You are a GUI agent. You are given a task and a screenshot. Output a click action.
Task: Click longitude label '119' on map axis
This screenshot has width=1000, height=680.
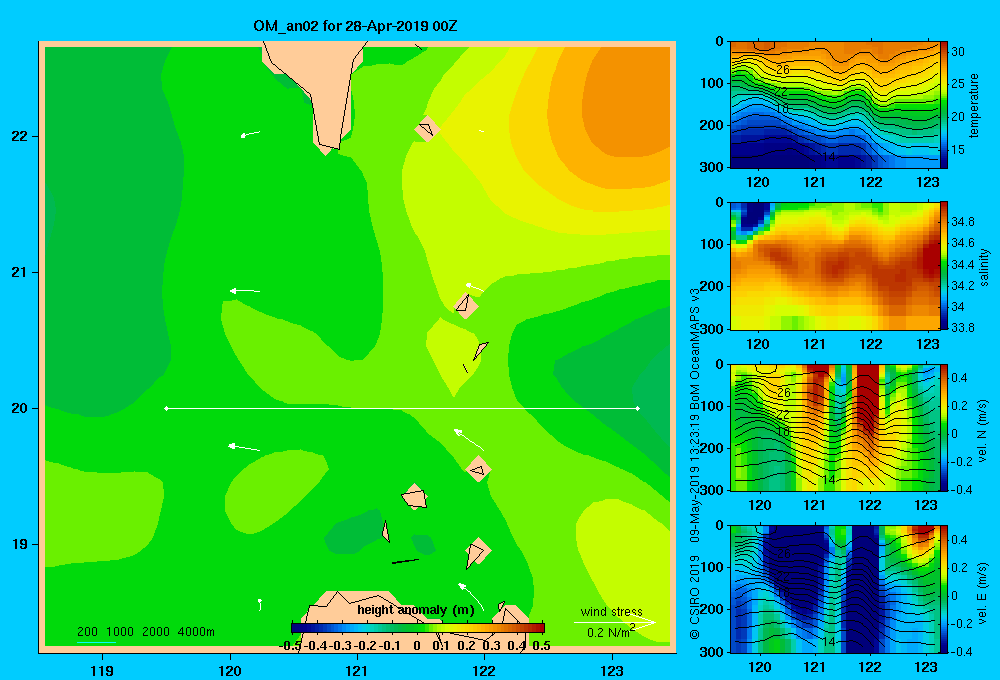coord(102,670)
